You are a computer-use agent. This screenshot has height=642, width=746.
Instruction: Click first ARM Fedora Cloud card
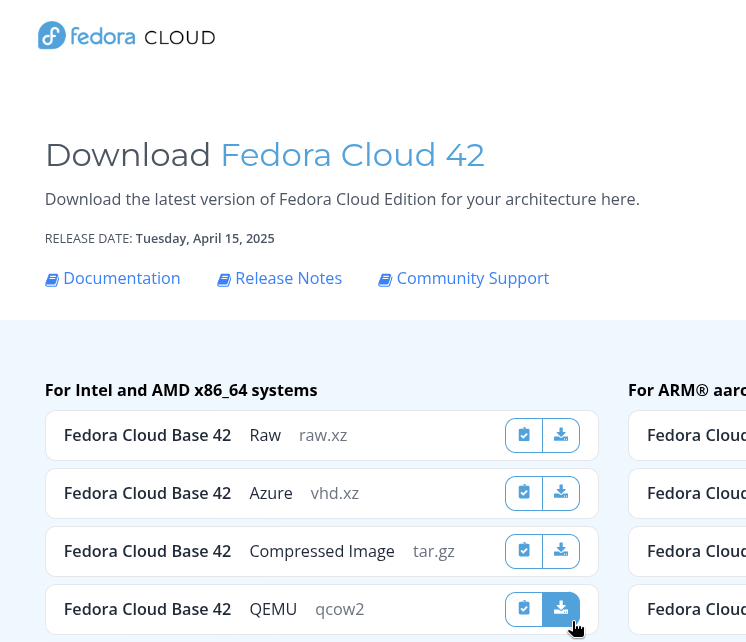(x=687, y=435)
